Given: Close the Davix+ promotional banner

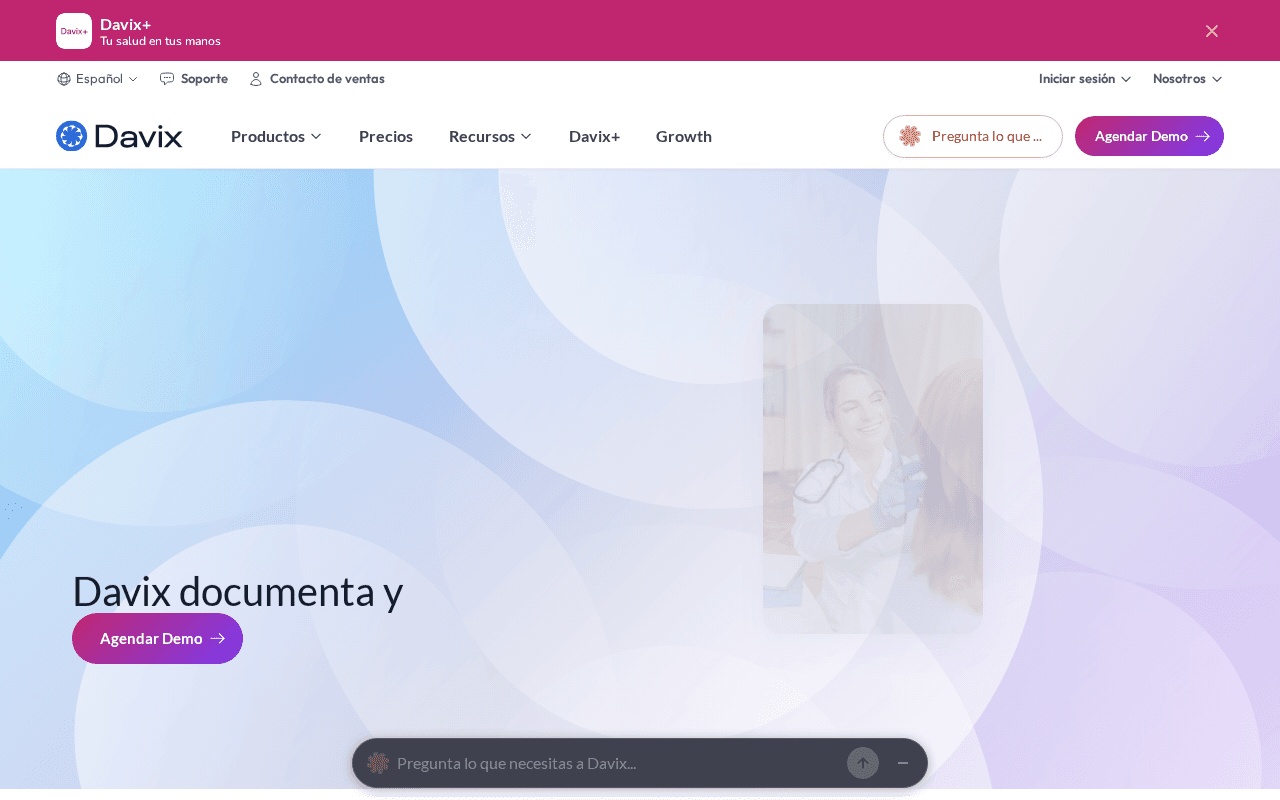Looking at the screenshot, I should 1212,31.
